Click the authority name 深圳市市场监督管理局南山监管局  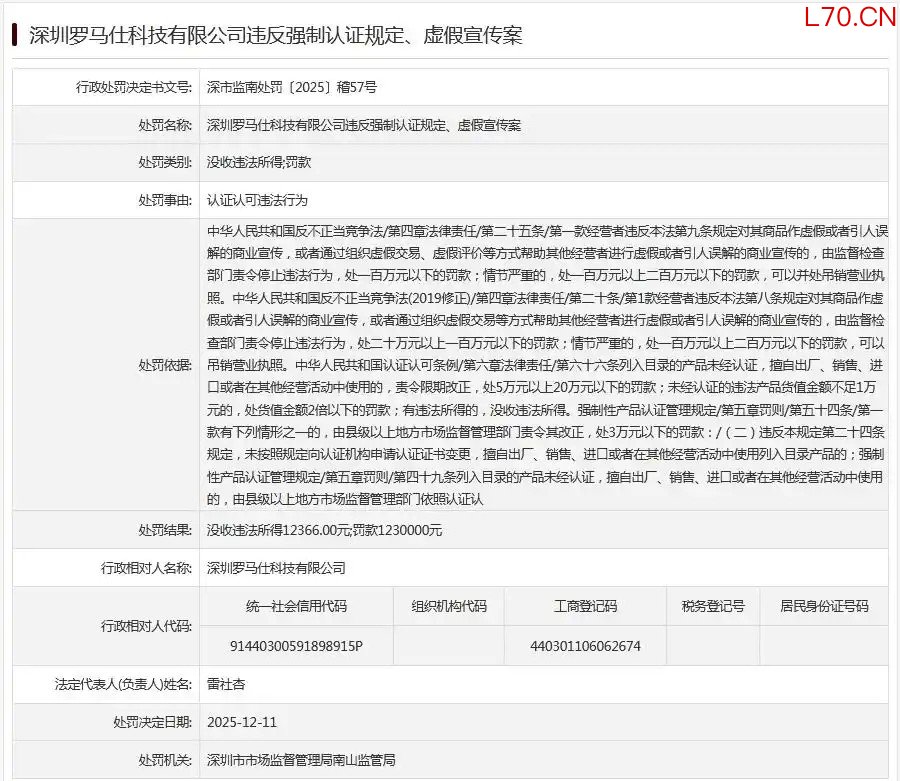click(x=300, y=760)
